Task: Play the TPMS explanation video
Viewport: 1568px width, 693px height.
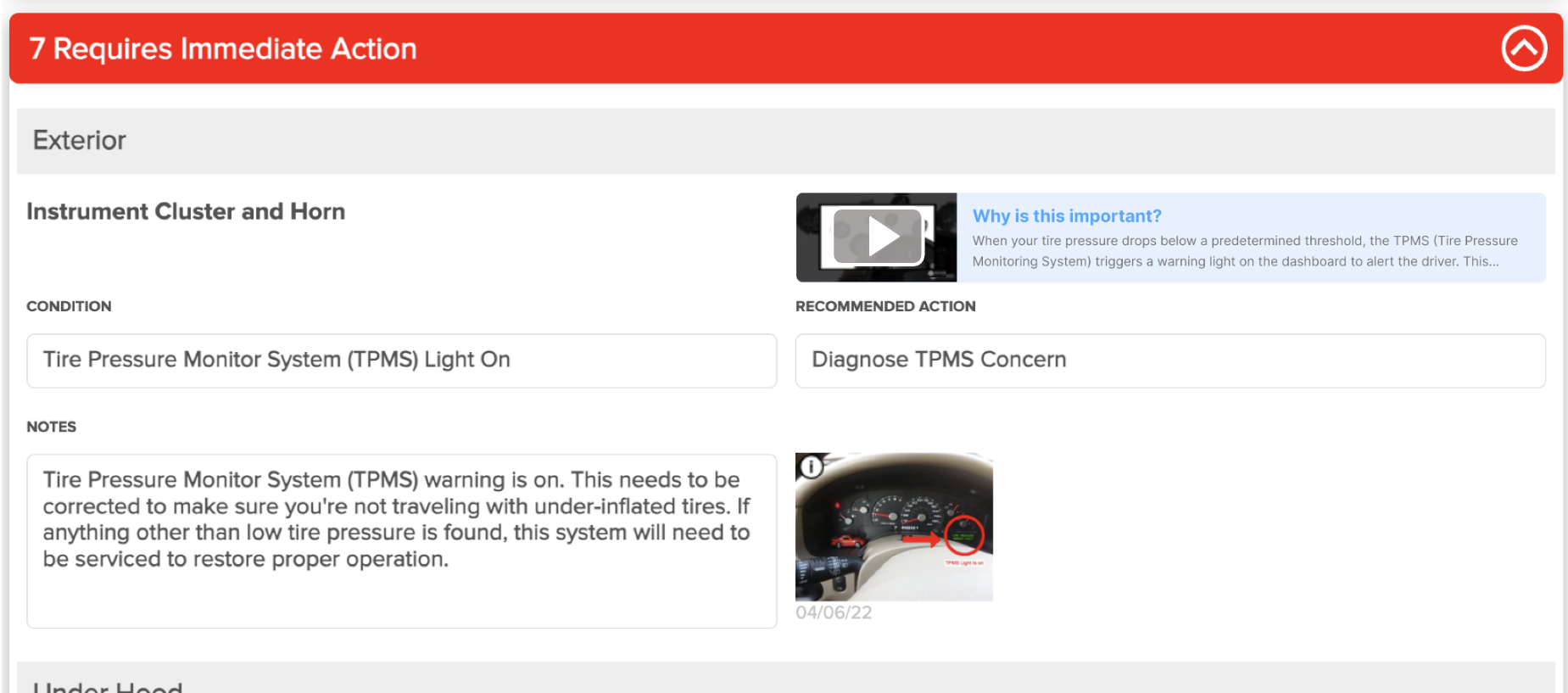Action: 877,238
